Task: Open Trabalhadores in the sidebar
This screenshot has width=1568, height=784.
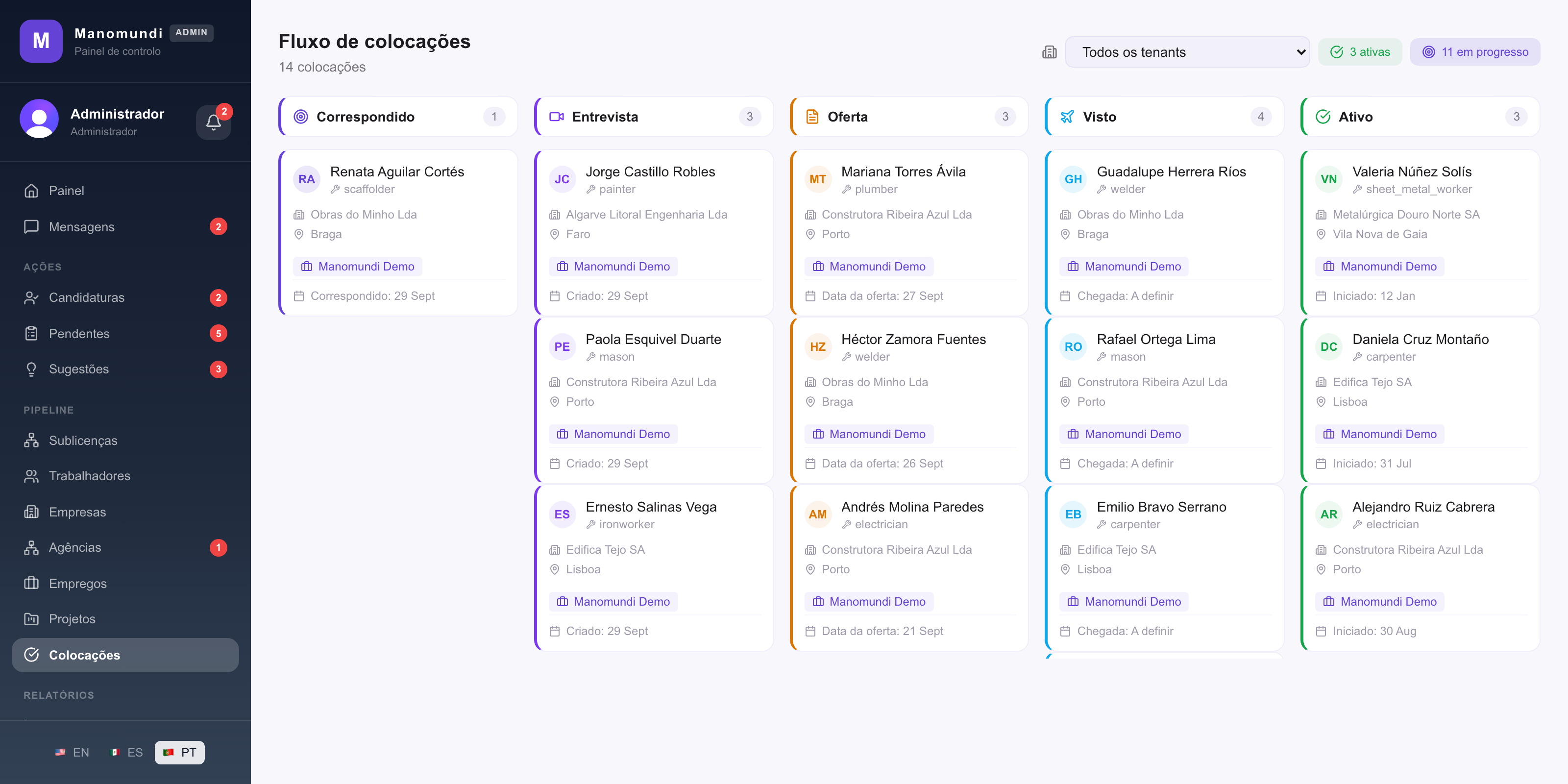Action: coord(125,476)
